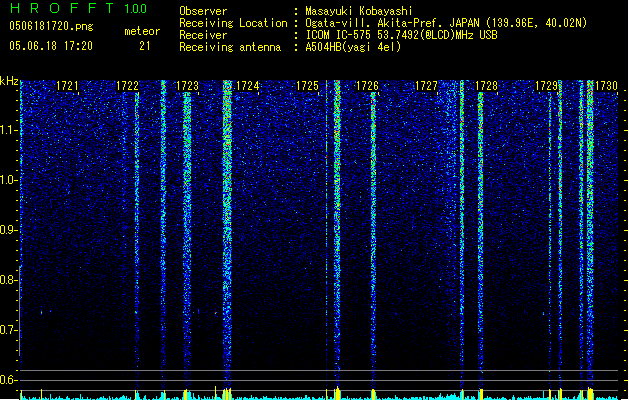629x400 pixels.
Task: Click the kHz axis unit label
Action: point(9,81)
